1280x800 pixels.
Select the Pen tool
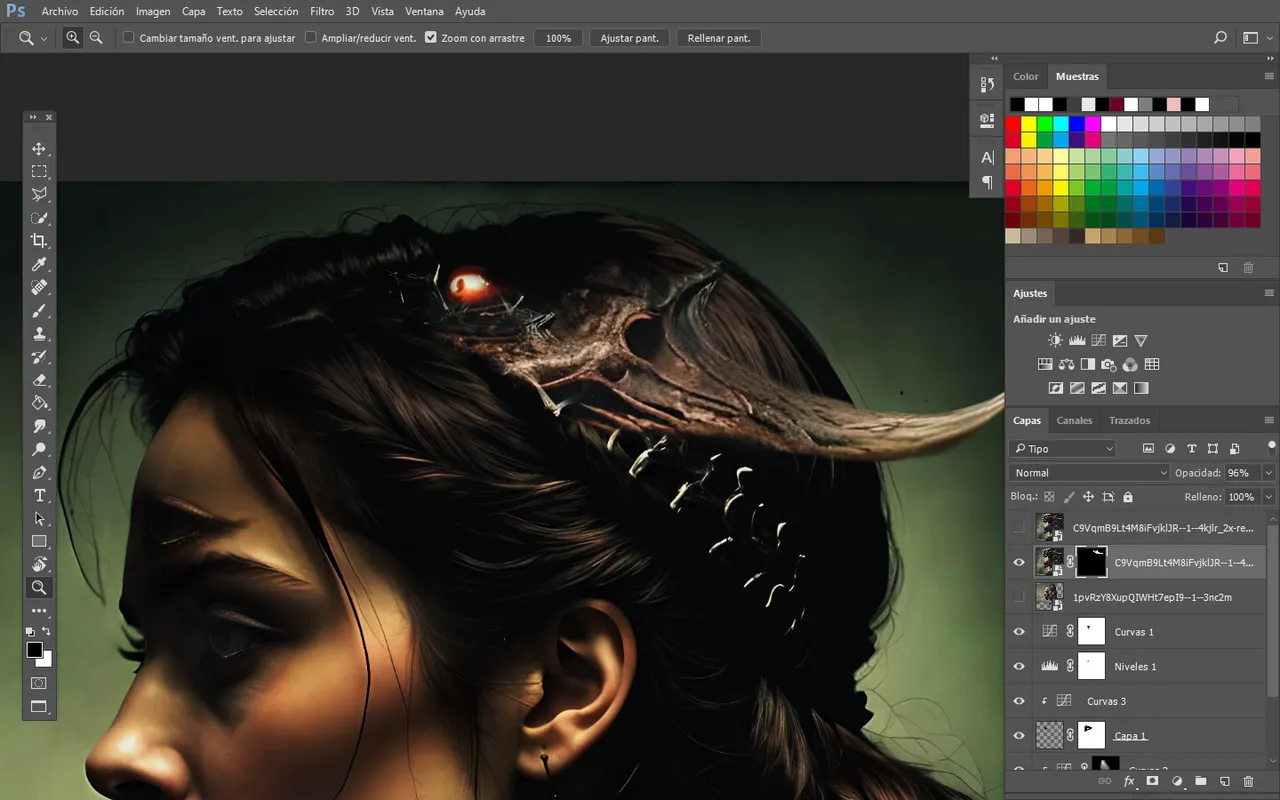coord(39,472)
